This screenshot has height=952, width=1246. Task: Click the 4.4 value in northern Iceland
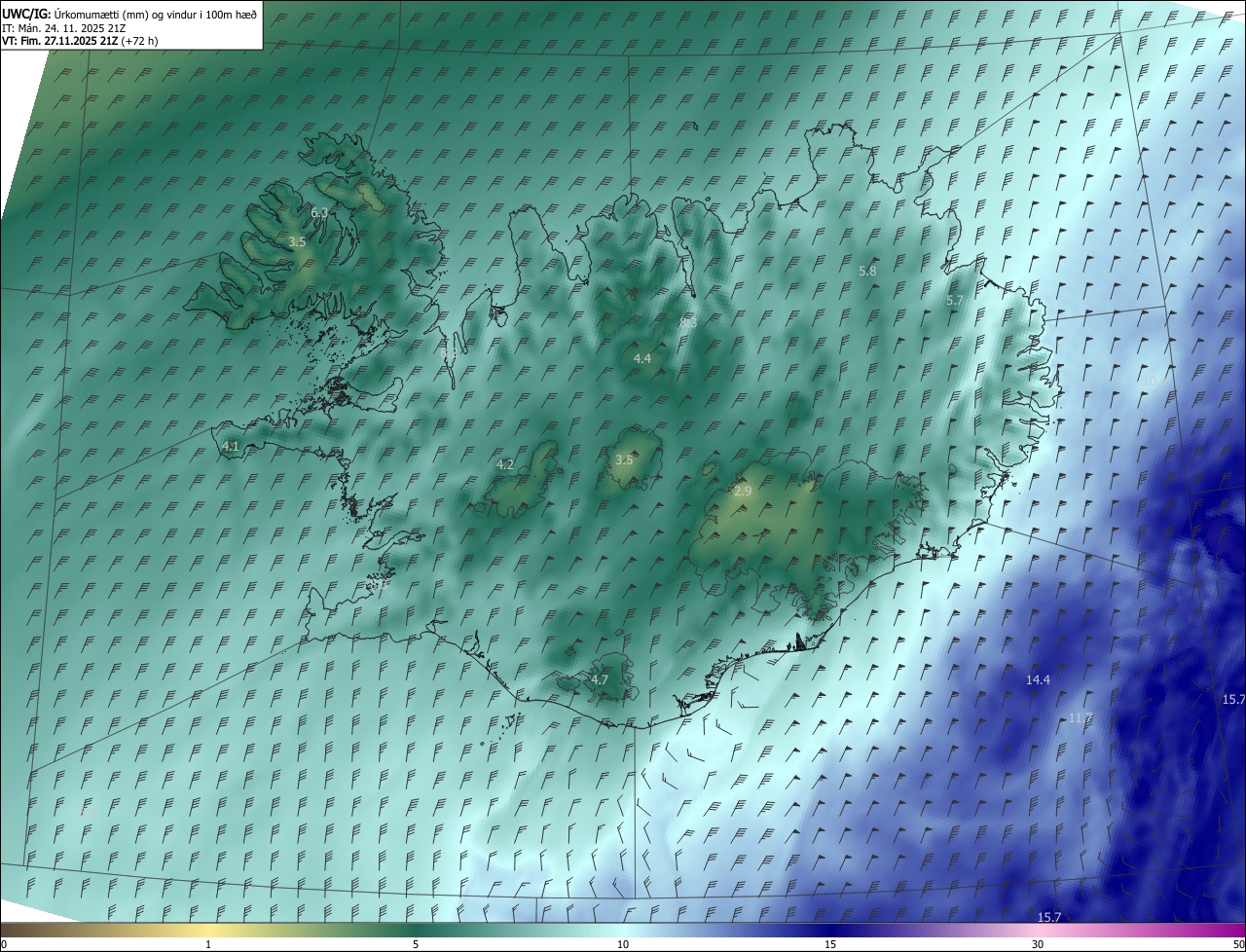point(642,358)
